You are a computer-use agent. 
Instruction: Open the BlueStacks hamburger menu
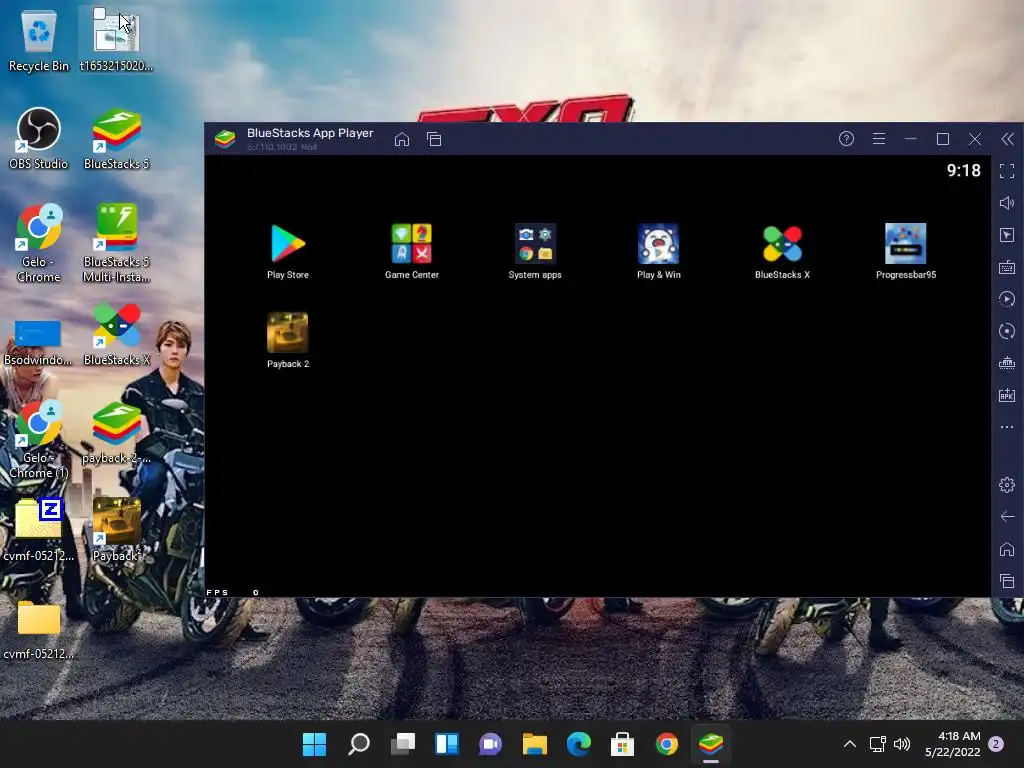tap(879, 138)
